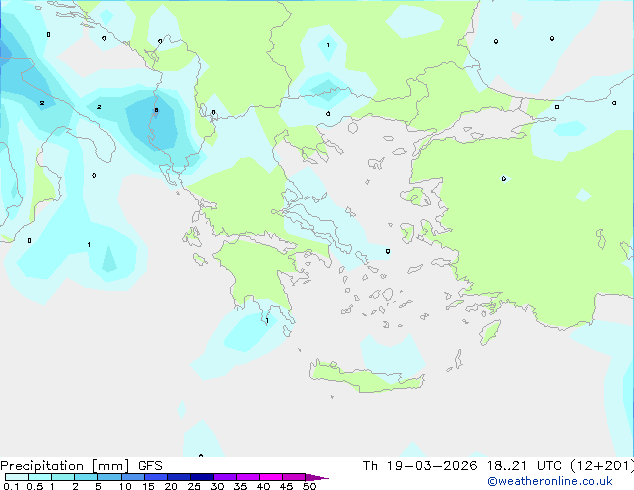Click the legend scale label 0.5
634x490 pixels.
click(x=35, y=486)
